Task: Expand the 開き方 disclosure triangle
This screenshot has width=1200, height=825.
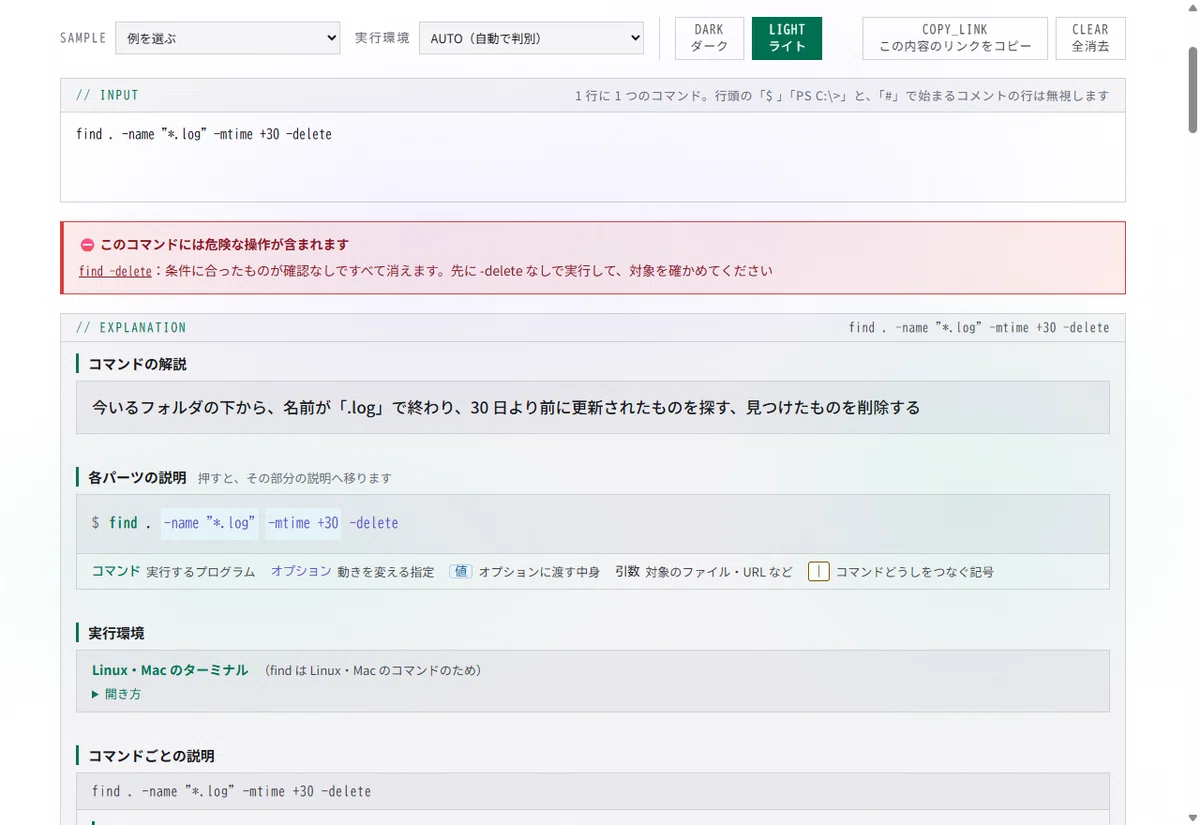Action: (116, 694)
